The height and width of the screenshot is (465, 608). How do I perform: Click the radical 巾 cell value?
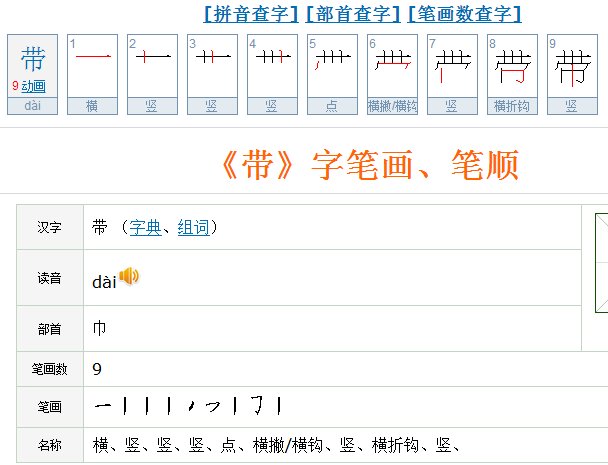[99, 328]
